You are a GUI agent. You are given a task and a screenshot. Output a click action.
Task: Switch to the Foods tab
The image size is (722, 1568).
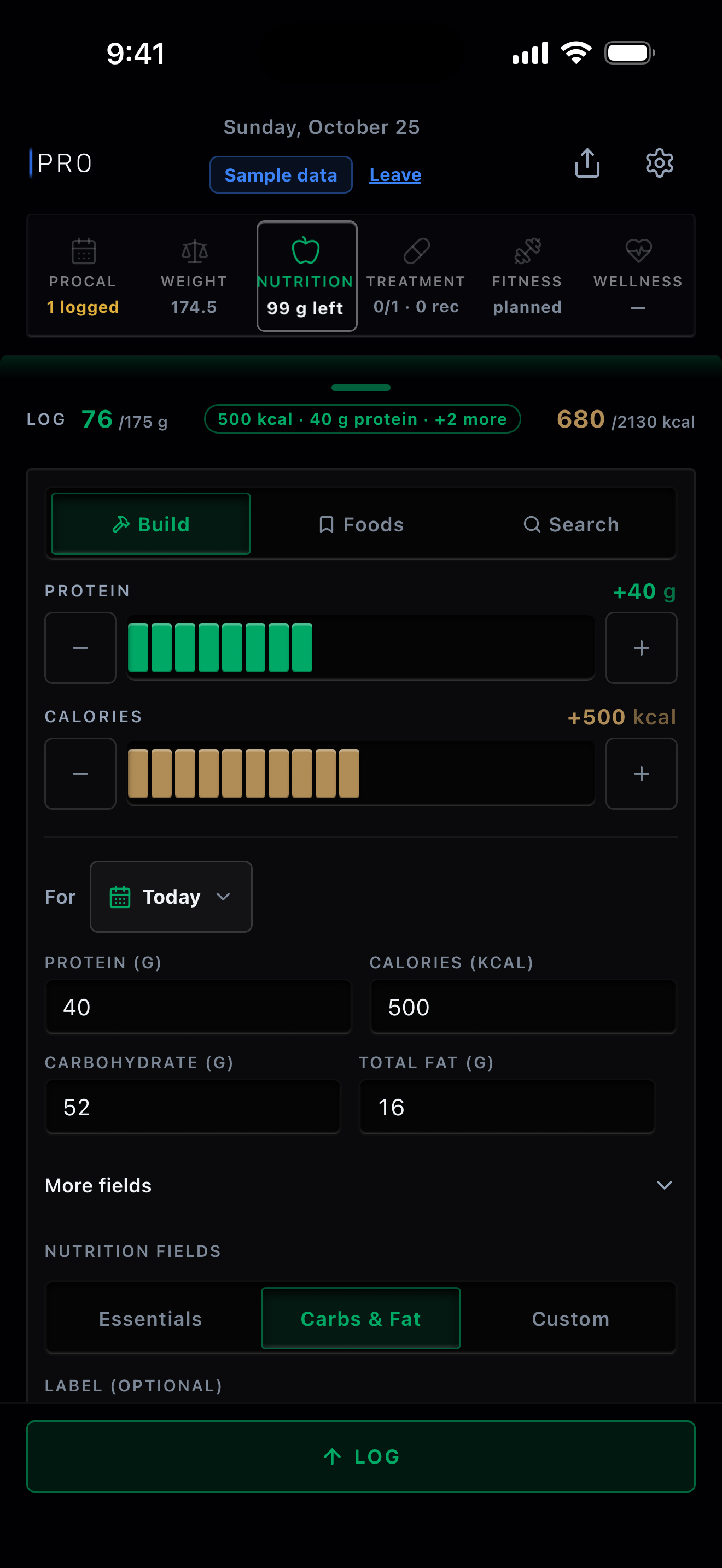361,524
